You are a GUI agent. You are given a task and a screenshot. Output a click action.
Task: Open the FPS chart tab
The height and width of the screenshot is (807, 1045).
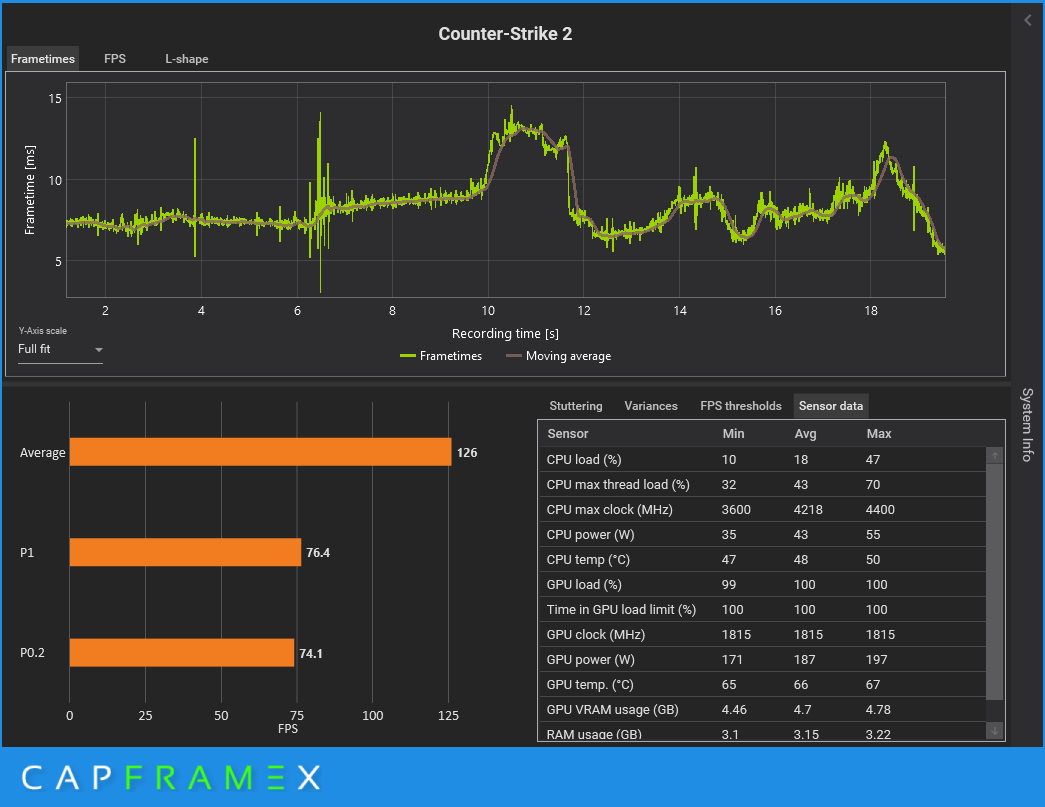pos(115,59)
